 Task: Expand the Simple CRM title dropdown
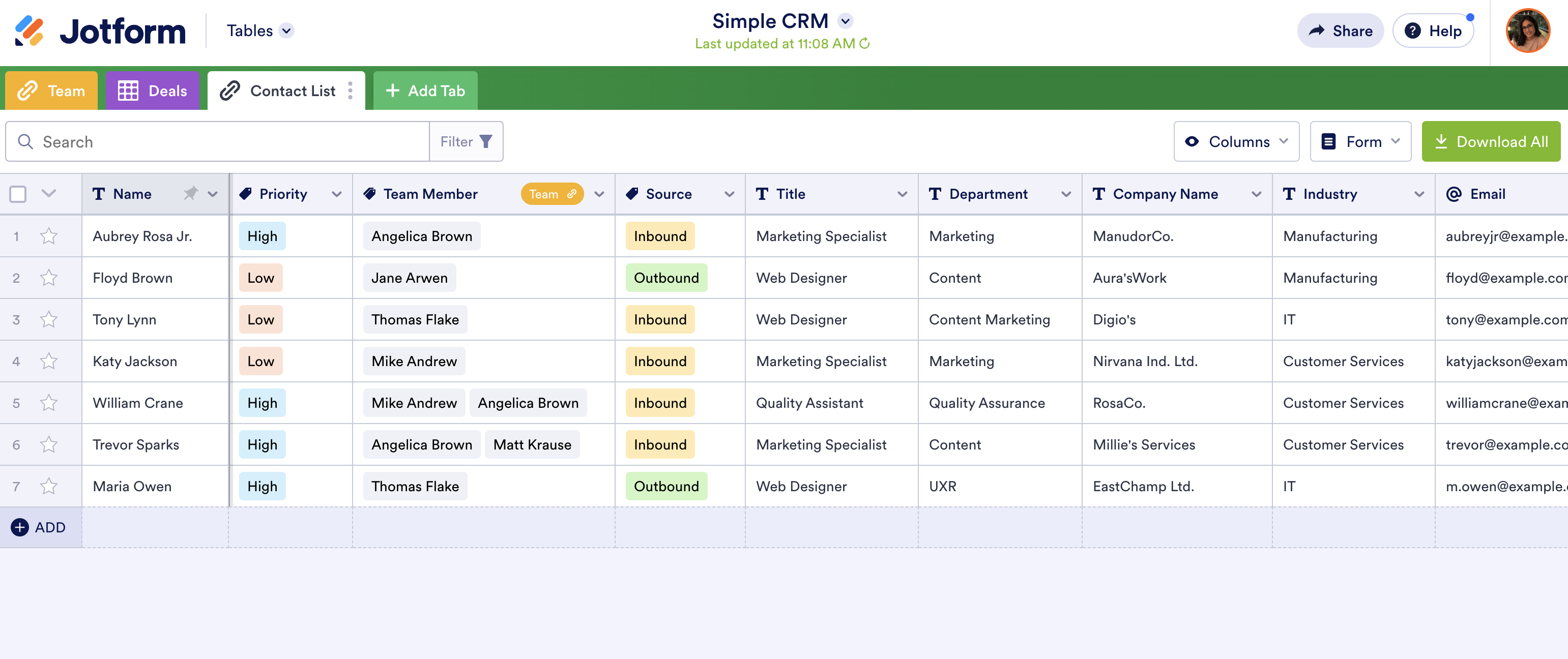(845, 21)
